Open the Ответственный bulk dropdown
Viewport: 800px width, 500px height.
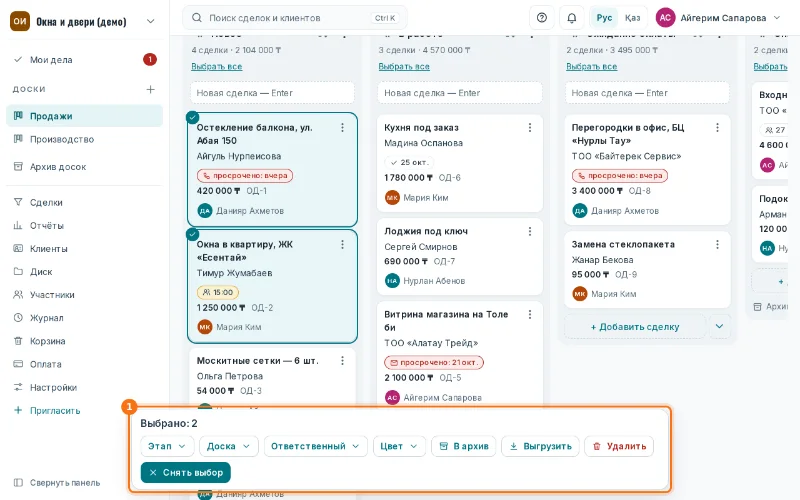(315, 446)
